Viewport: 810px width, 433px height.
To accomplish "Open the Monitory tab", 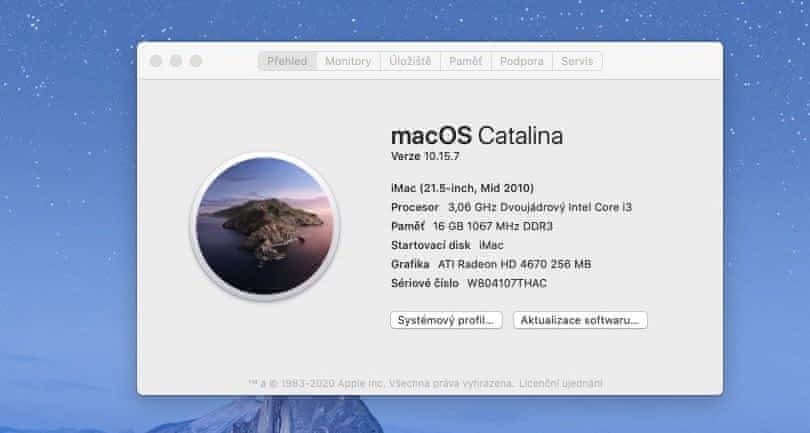I will (348, 61).
